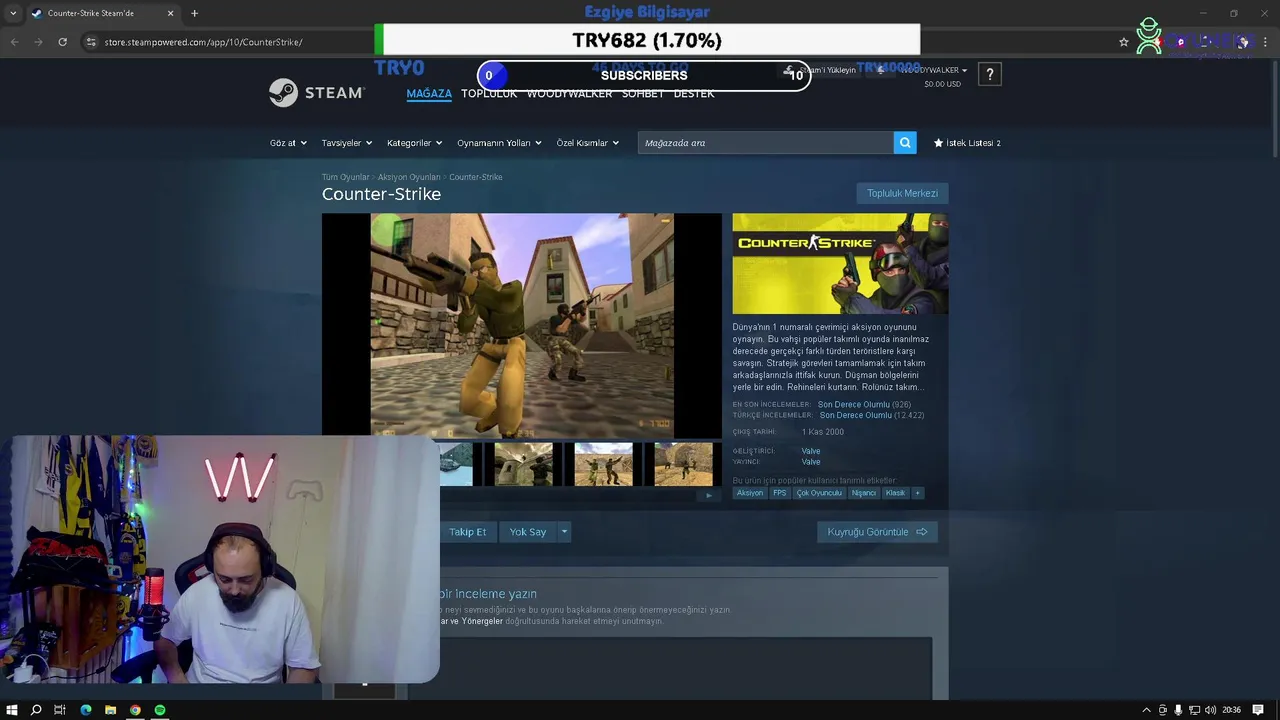Select the Aksiyon tag
1280x720 pixels.
point(750,493)
